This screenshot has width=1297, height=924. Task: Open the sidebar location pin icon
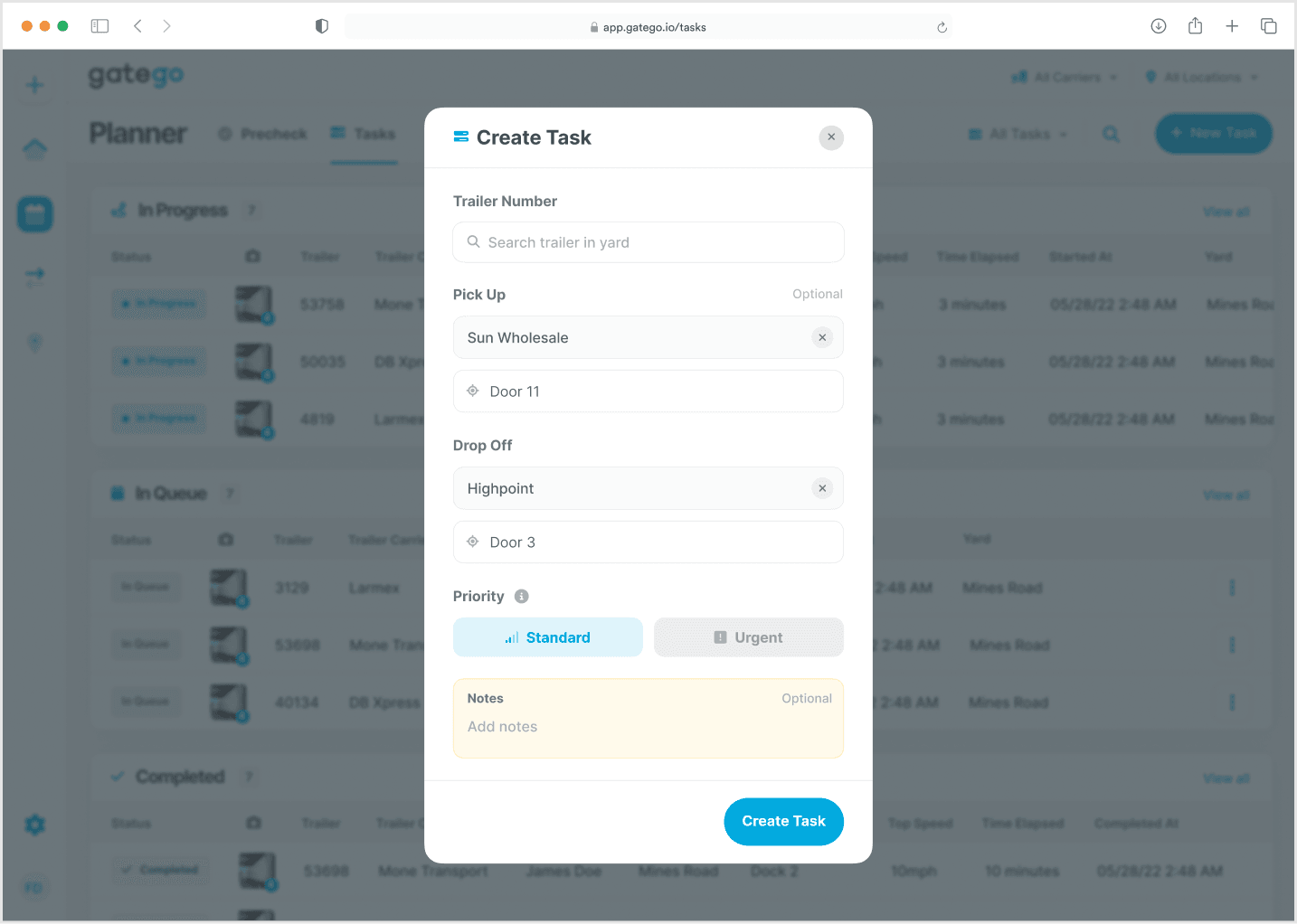point(35,343)
